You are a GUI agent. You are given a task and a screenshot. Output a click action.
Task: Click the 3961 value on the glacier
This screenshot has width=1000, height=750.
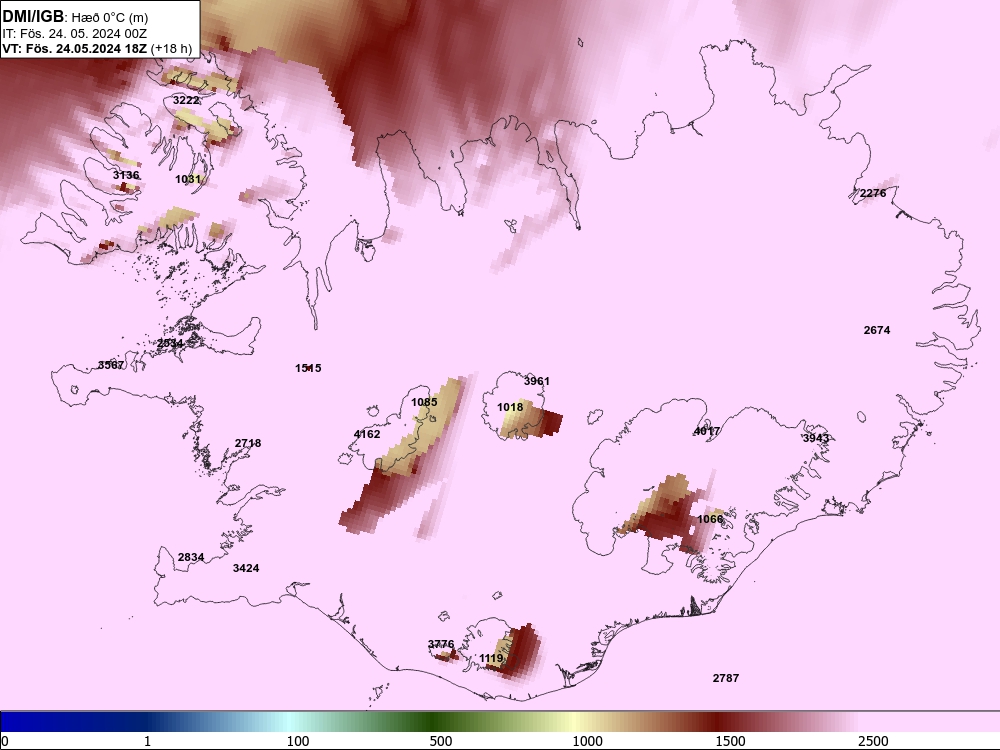pyautogui.click(x=536, y=381)
